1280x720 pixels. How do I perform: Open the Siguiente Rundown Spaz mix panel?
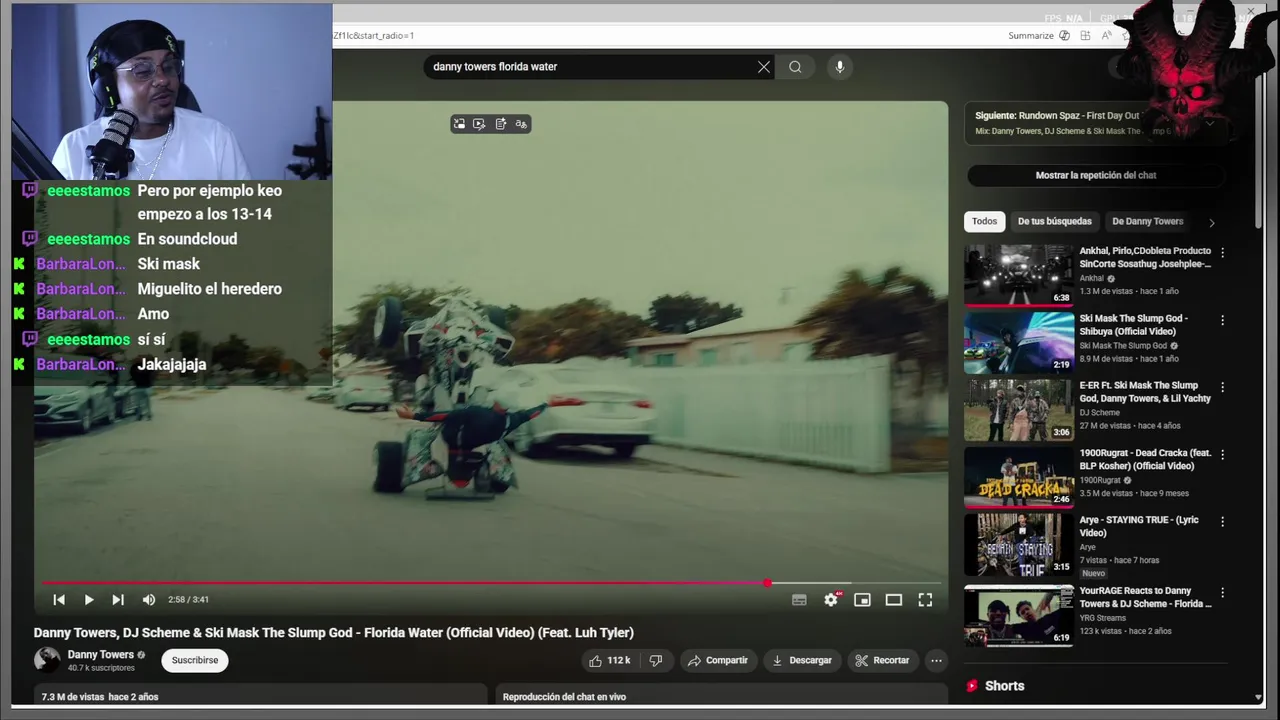click(1094, 123)
